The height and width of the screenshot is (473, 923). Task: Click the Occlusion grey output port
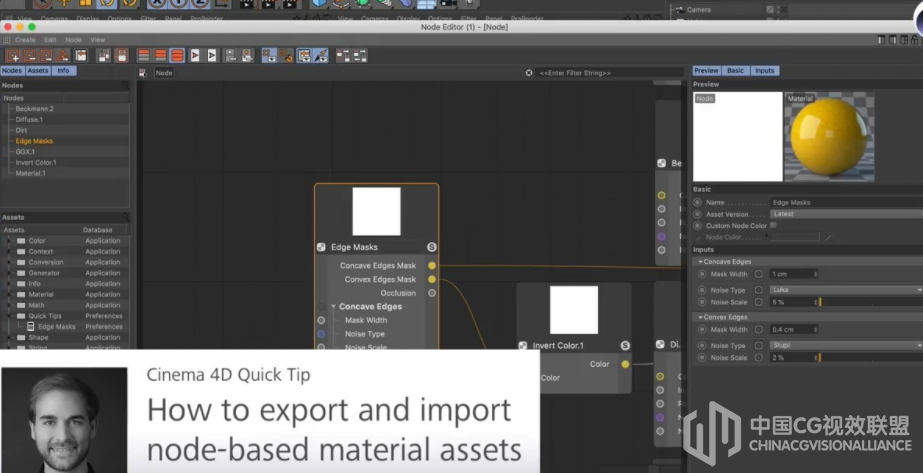(x=432, y=293)
